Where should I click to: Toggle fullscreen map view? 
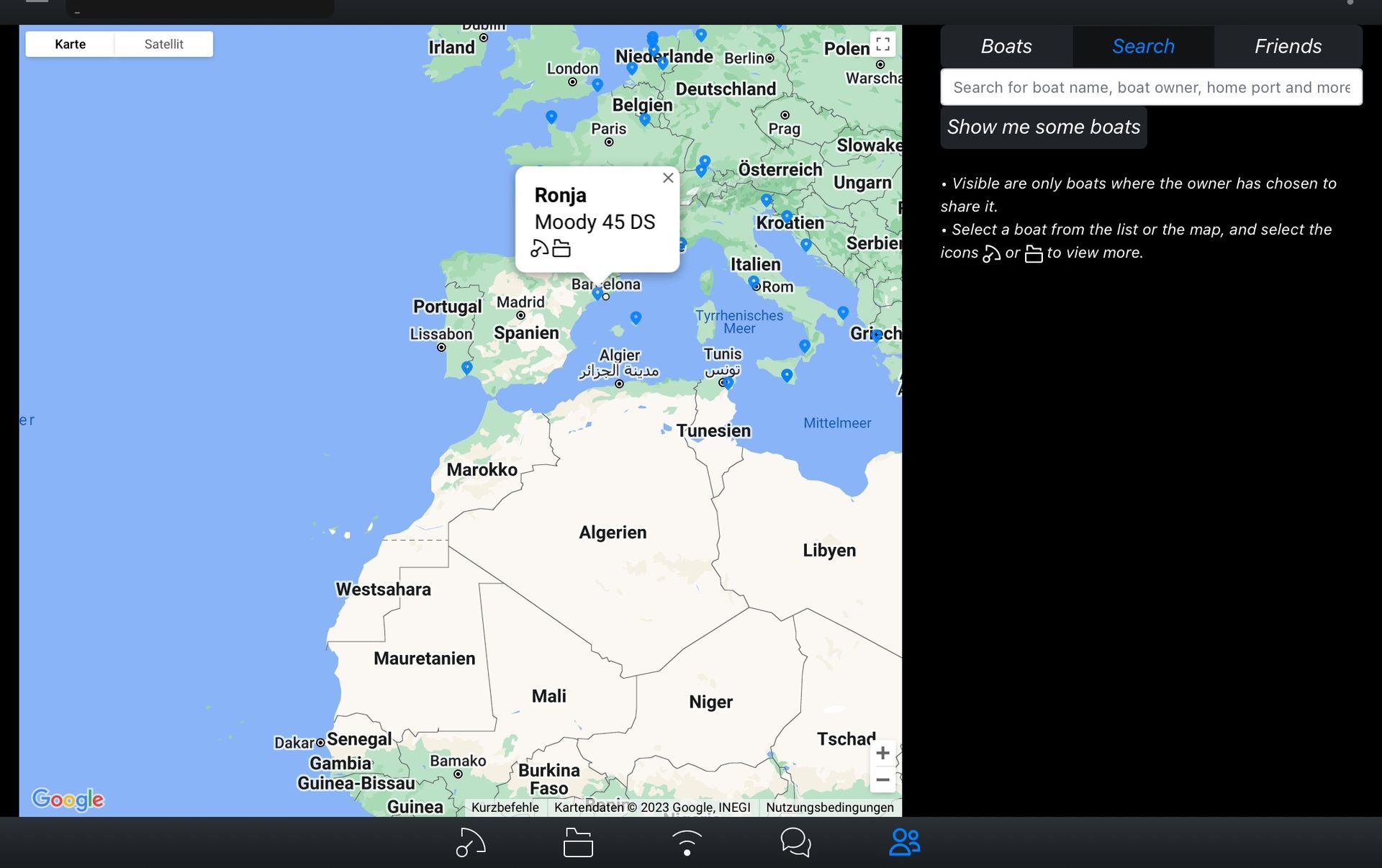pyautogui.click(x=882, y=44)
